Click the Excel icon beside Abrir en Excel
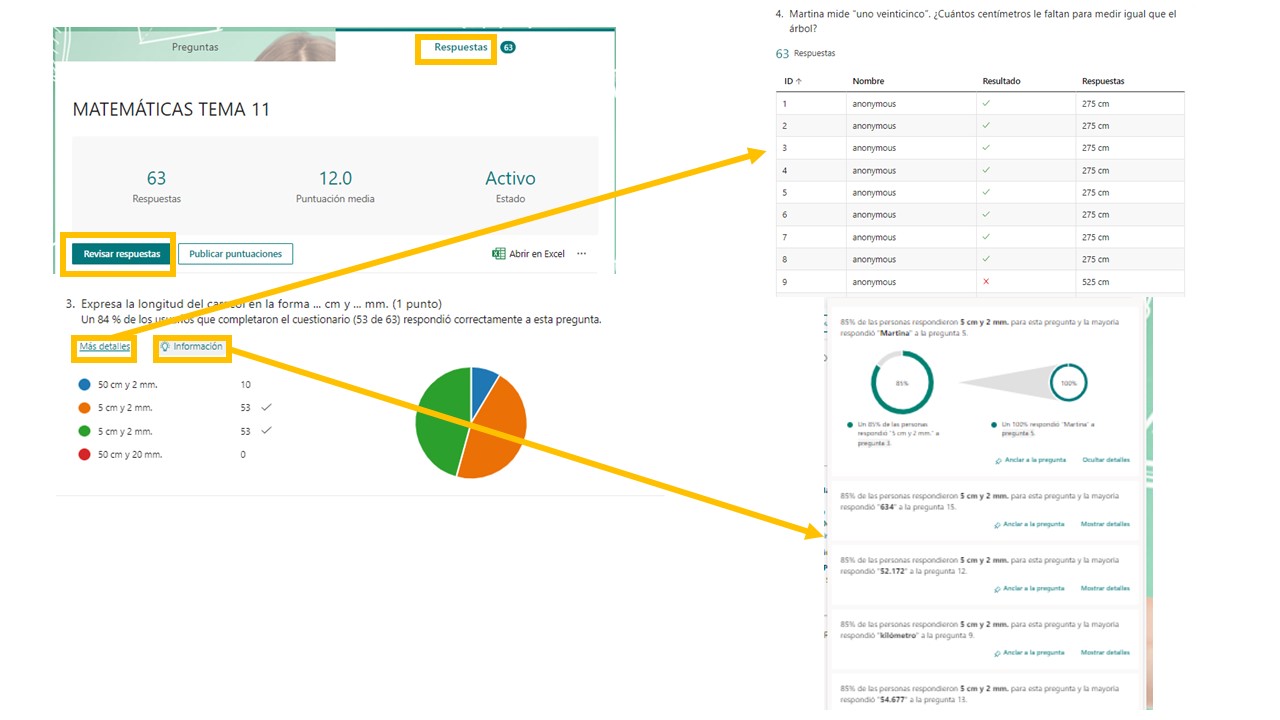Image resolution: width=1280 pixels, height=720 pixels. tap(498, 254)
